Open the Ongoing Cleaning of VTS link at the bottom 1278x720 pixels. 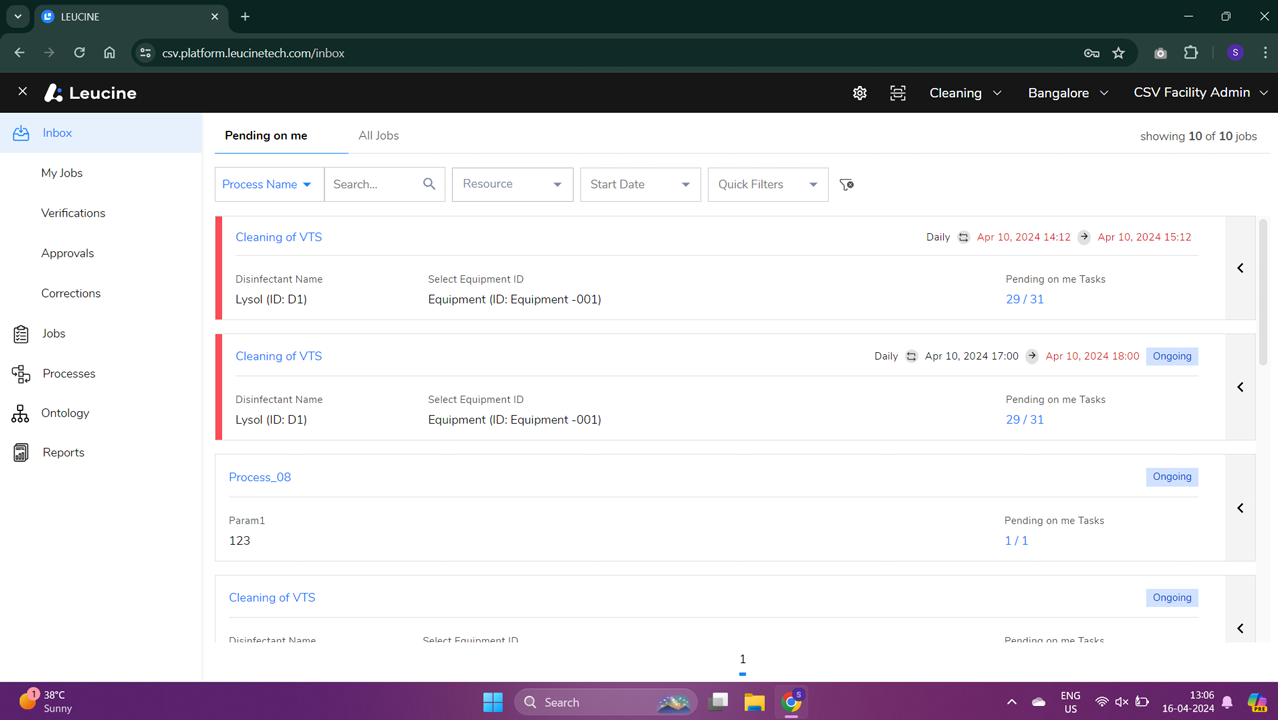[272, 598]
